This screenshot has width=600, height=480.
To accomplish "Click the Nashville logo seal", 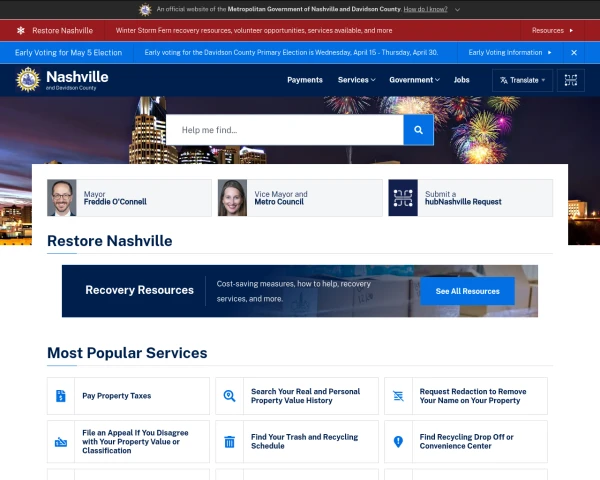I will [x=28, y=80].
